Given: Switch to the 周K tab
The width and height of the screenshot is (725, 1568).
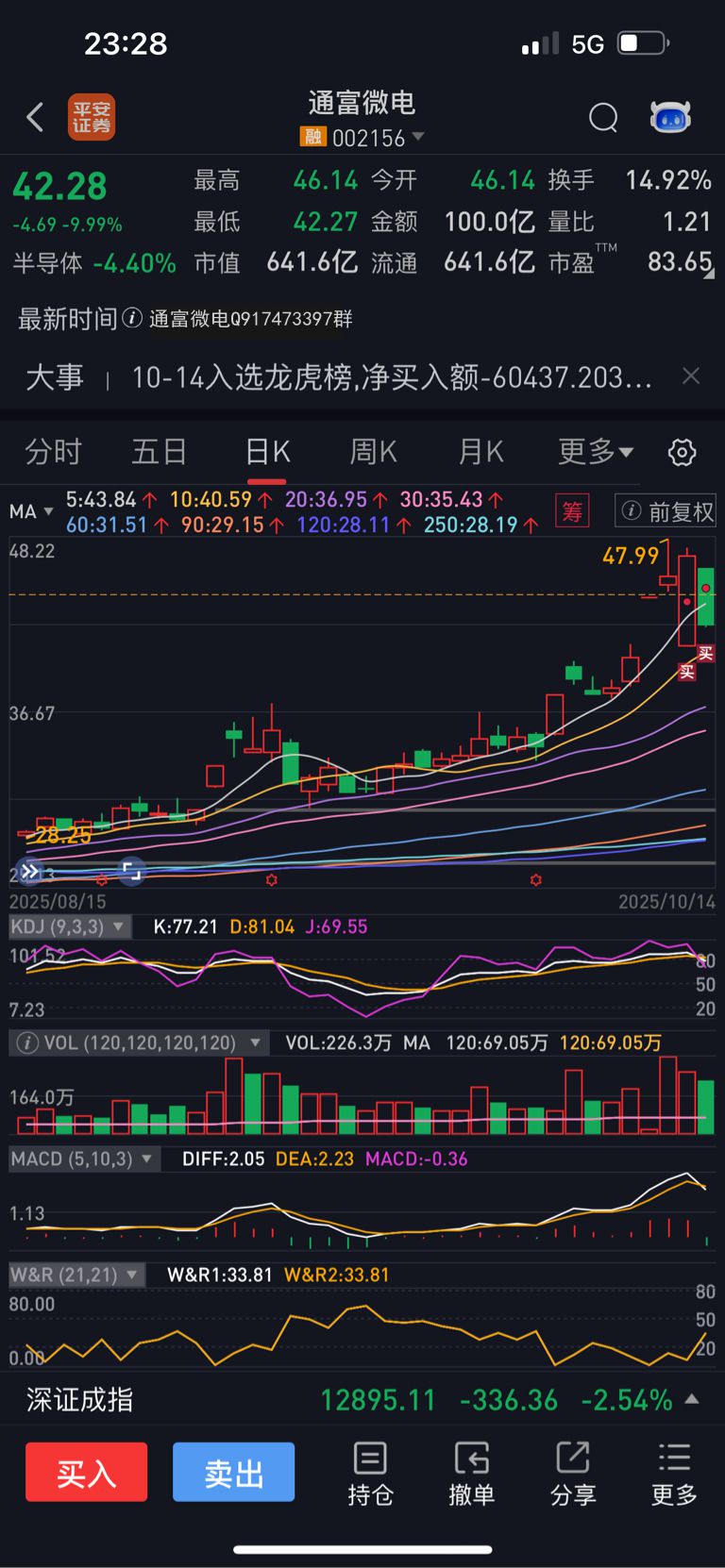Looking at the screenshot, I should coord(373,452).
